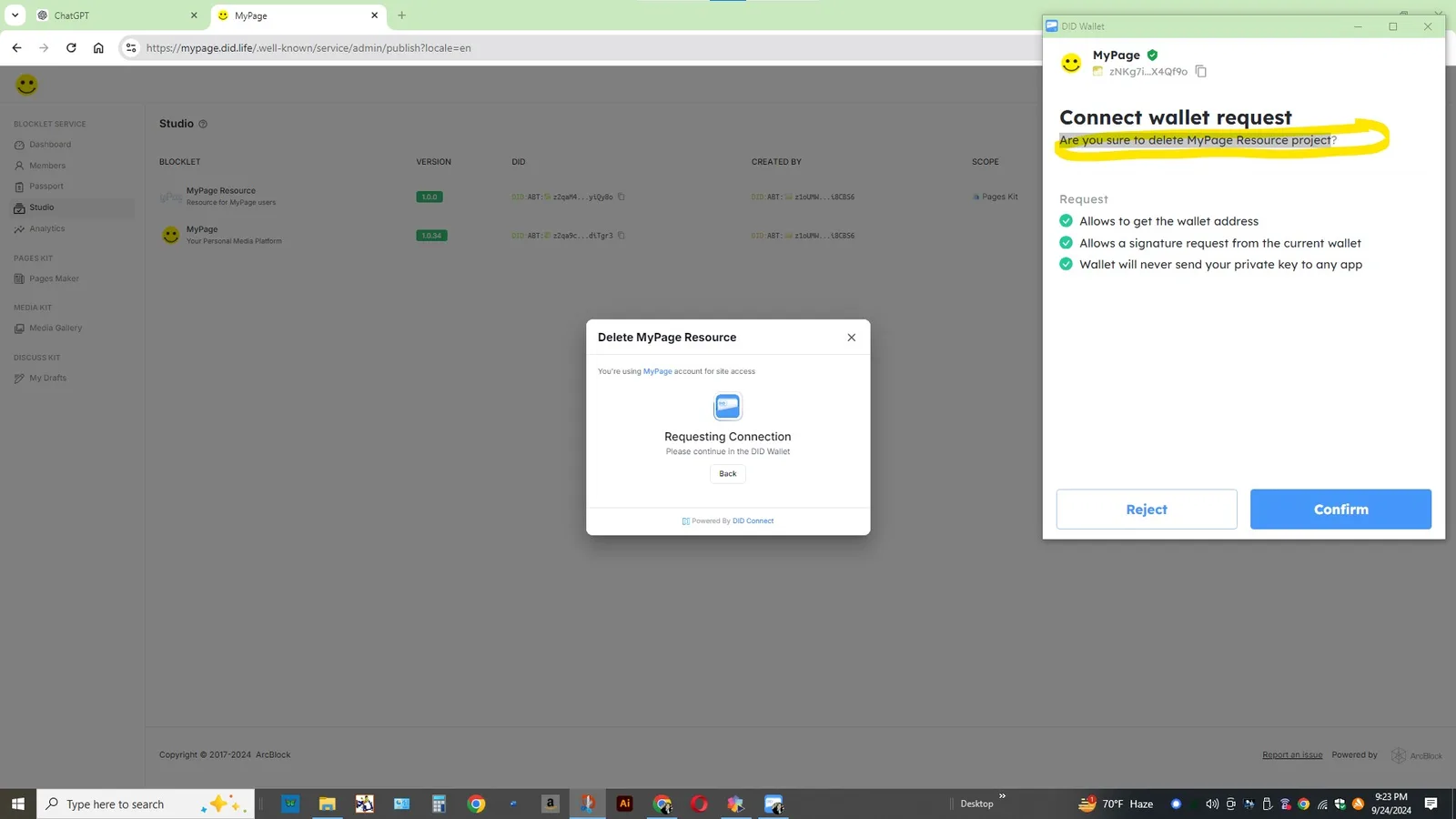
Task: Click the Type here to search box
Action: 146,804
